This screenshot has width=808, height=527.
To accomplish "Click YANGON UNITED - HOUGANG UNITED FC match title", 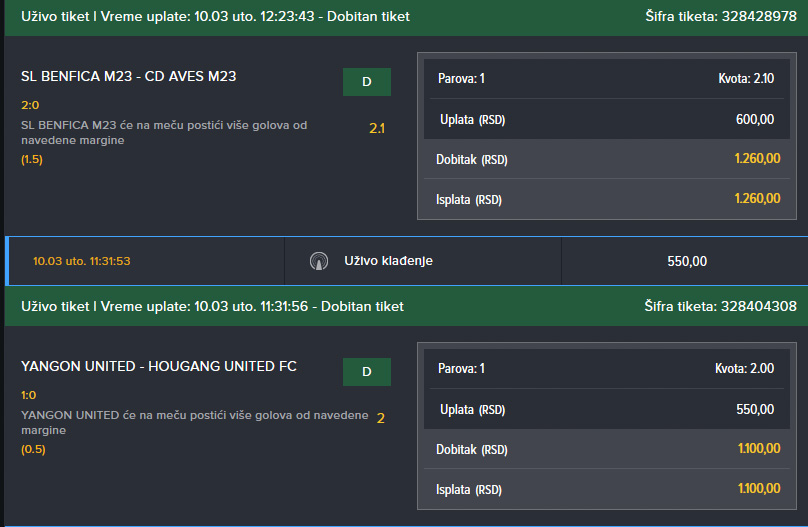I will pos(159,366).
